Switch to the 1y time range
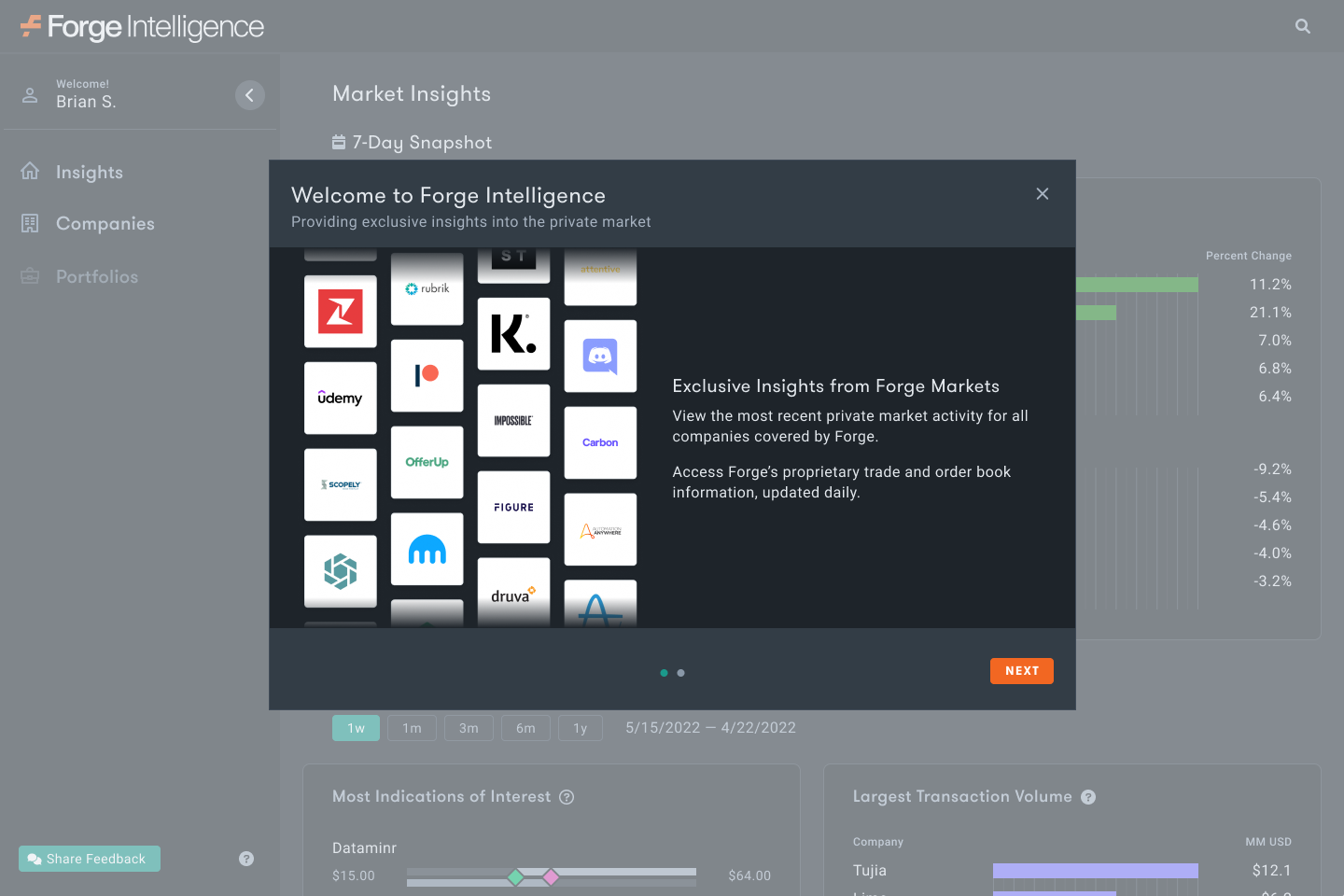Image resolution: width=1344 pixels, height=896 pixels. tap(580, 727)
